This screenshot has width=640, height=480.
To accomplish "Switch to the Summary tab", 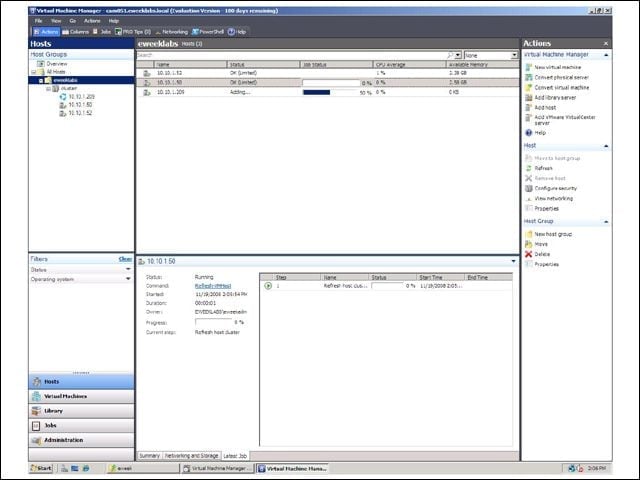I will [x=149, y=456].
